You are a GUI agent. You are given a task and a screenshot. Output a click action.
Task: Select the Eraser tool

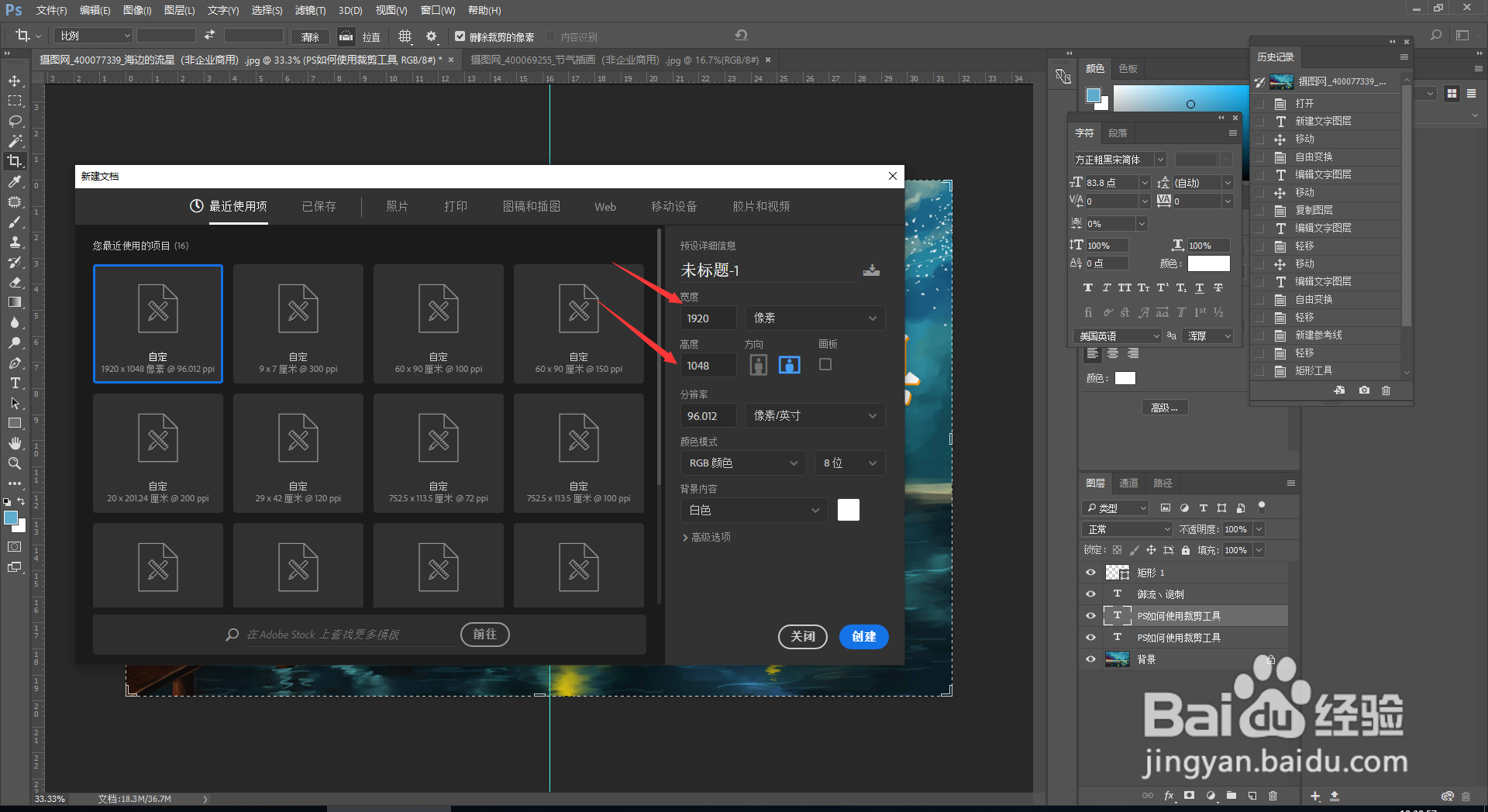pyautogui.click(x=15, y=282)
